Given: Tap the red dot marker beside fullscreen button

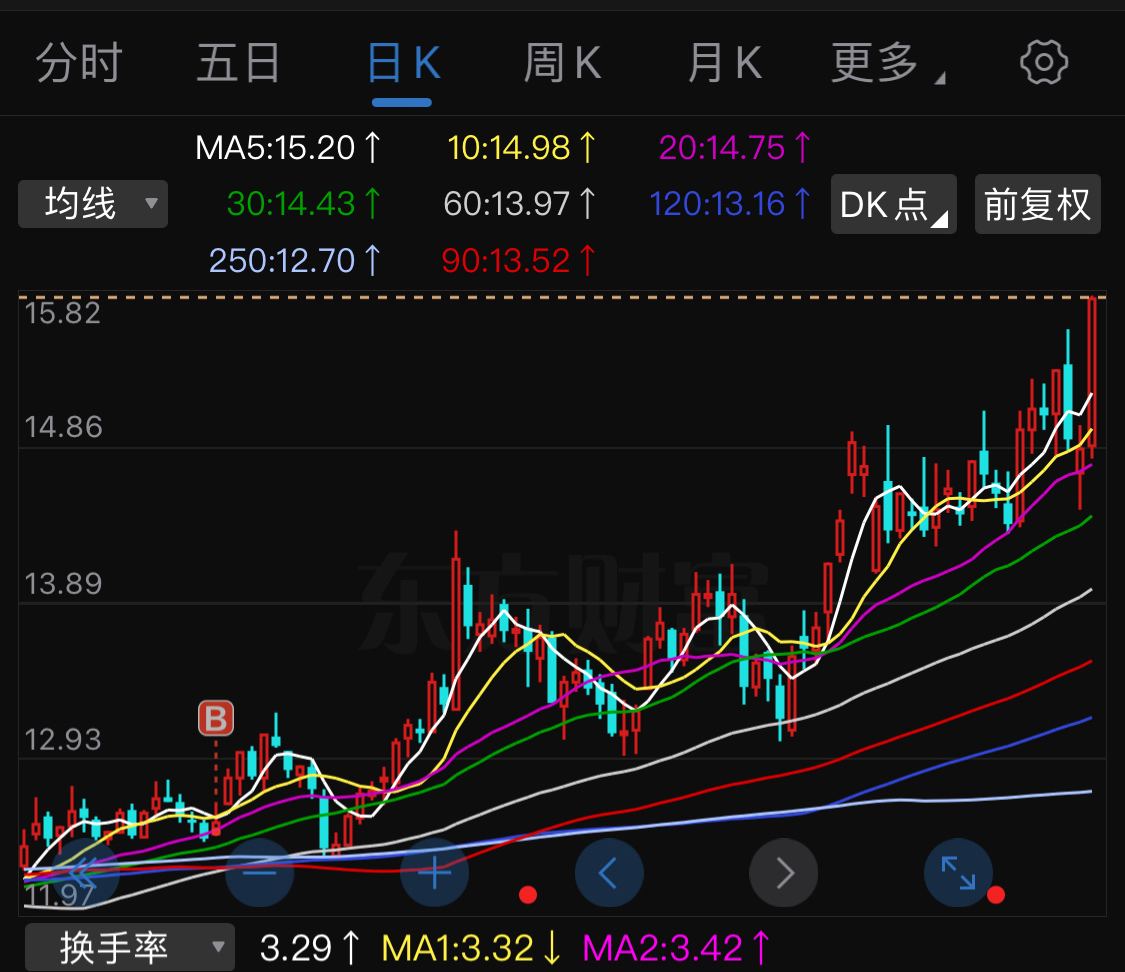Looking at the screenshot, I should pos(996,895).
